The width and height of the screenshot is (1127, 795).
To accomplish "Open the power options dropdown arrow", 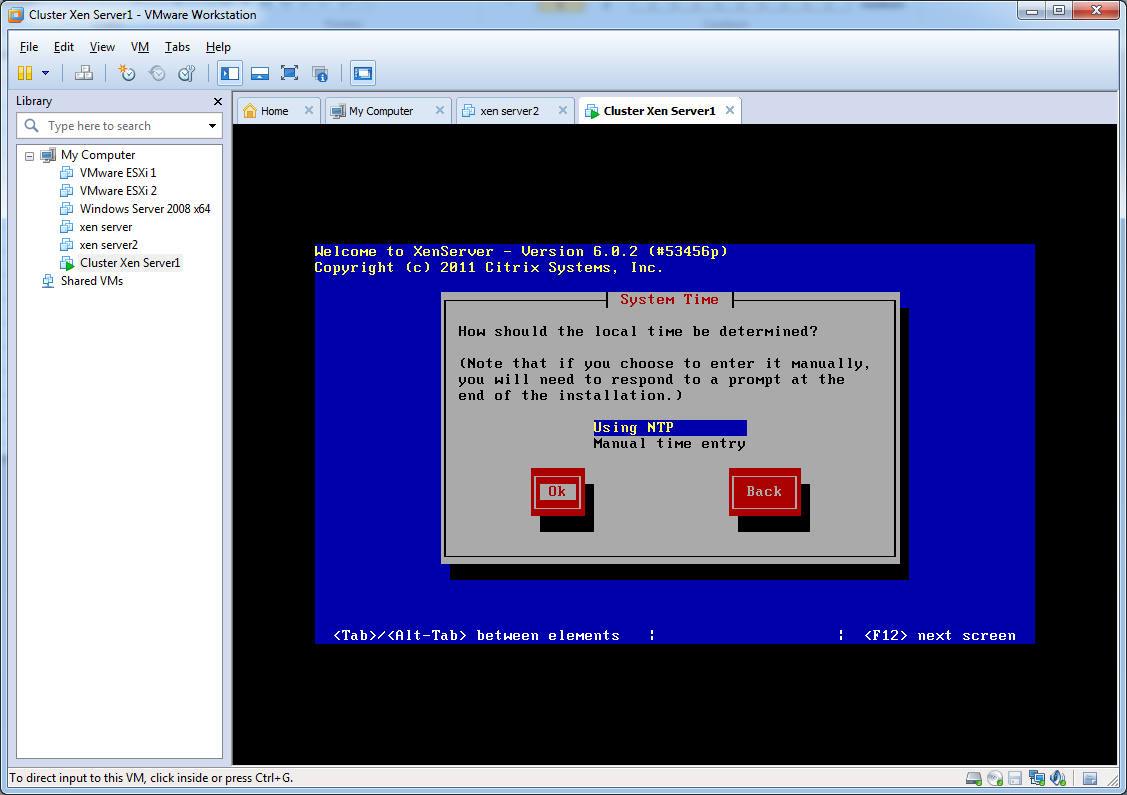I will (x=46, y=73).
